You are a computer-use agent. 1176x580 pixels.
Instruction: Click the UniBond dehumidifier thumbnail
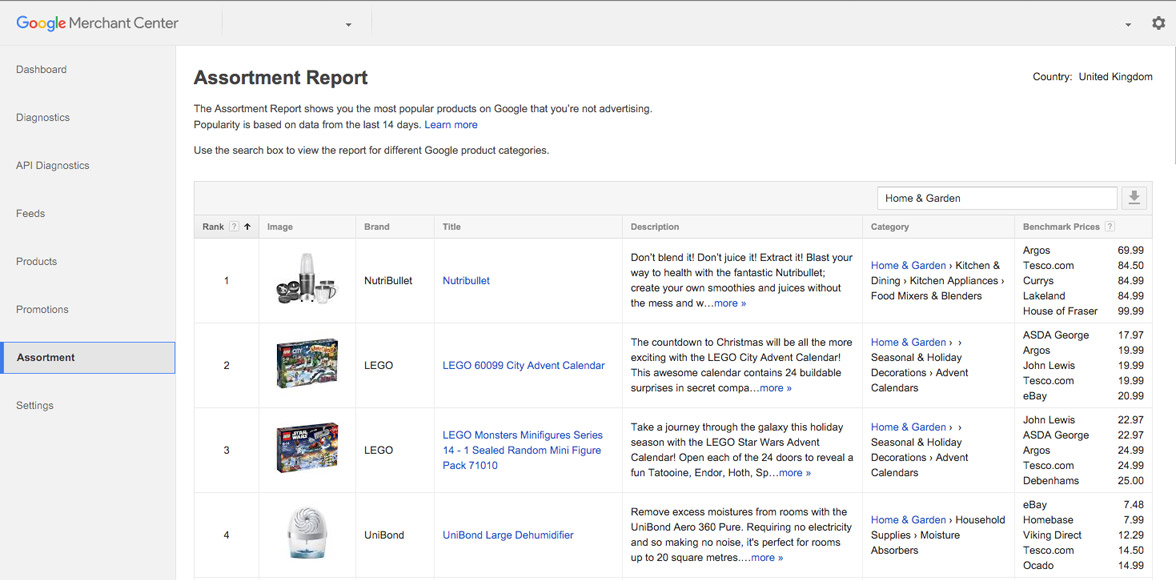point(308,534)
